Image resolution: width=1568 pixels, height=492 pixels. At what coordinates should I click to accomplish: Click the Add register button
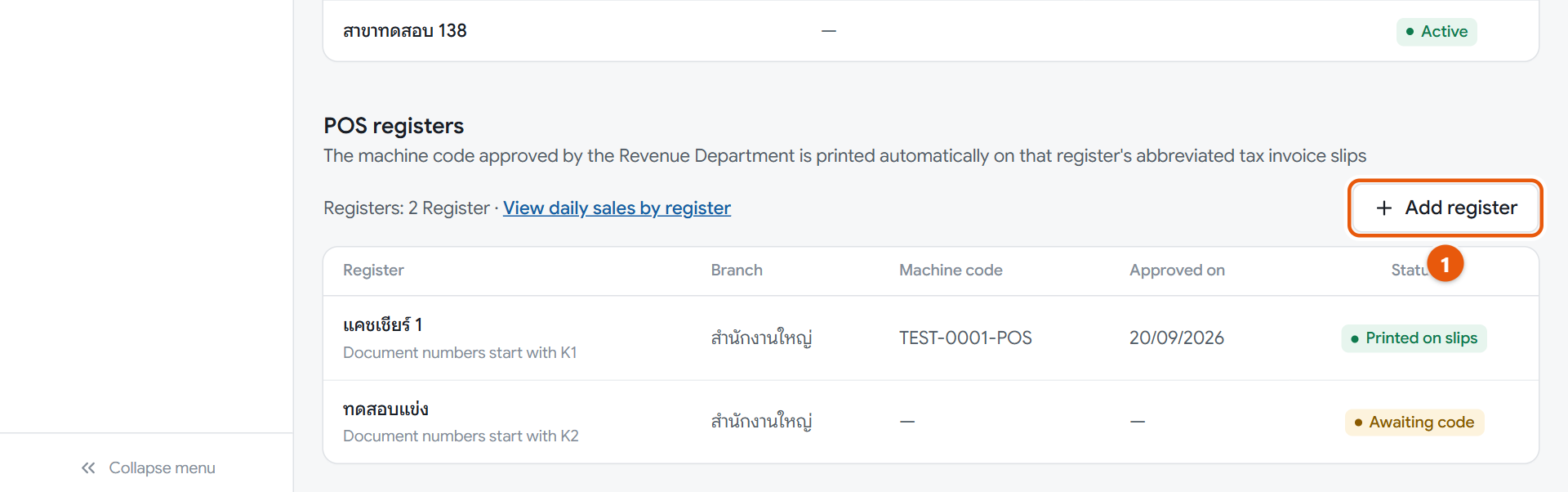tap(1445, 208)
